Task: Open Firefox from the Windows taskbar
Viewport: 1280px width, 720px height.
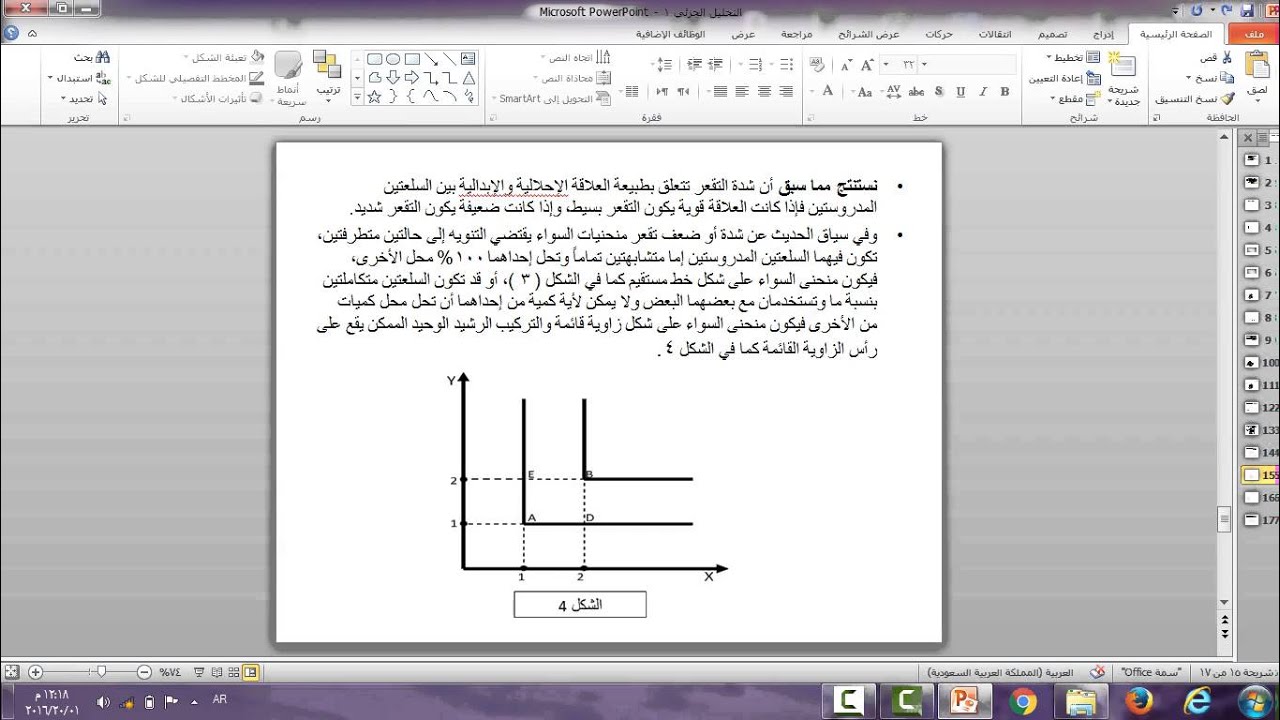Action: pos(1137,701)
